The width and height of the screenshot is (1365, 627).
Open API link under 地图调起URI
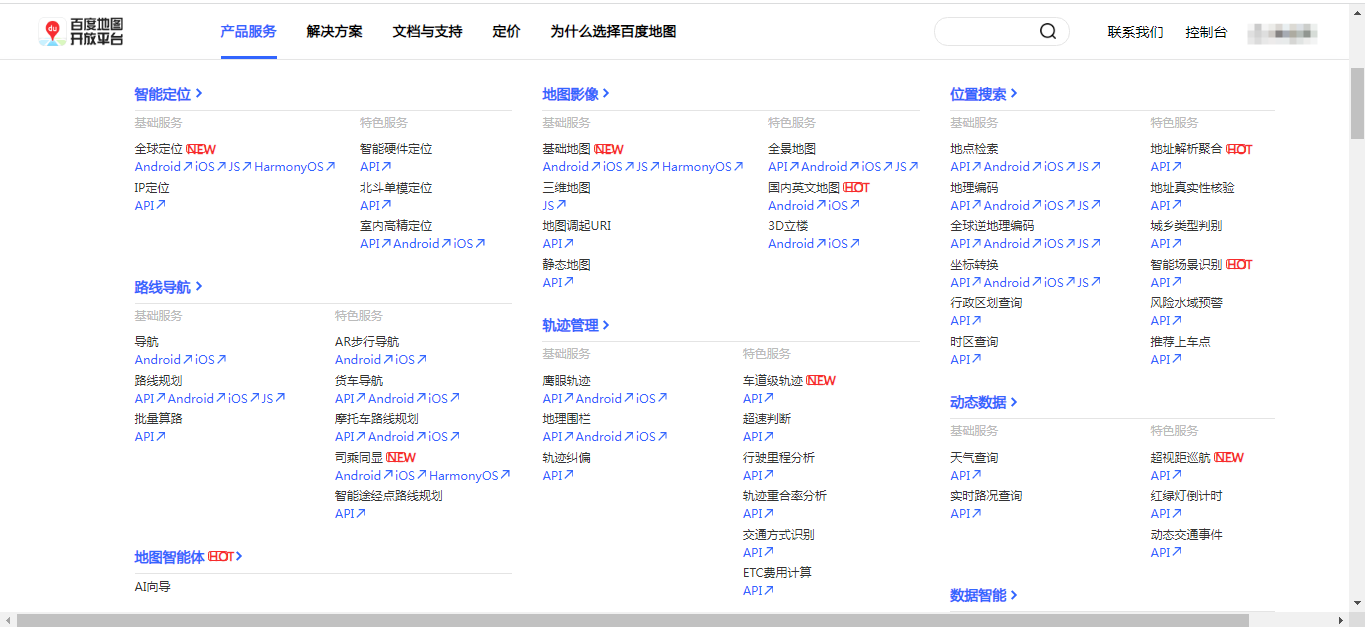tap(558, 243)
